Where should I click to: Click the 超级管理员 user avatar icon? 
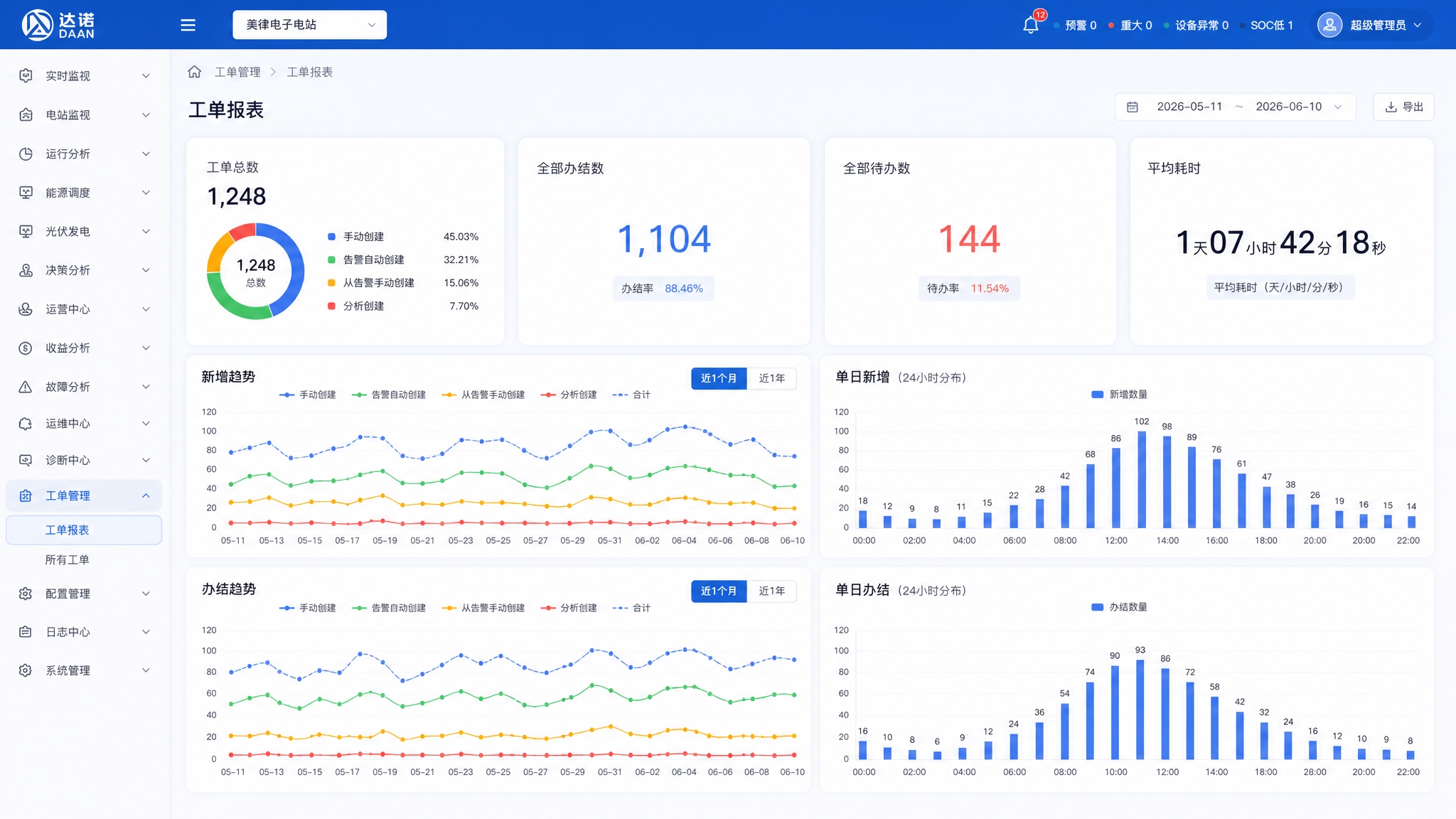(1329, 25)
